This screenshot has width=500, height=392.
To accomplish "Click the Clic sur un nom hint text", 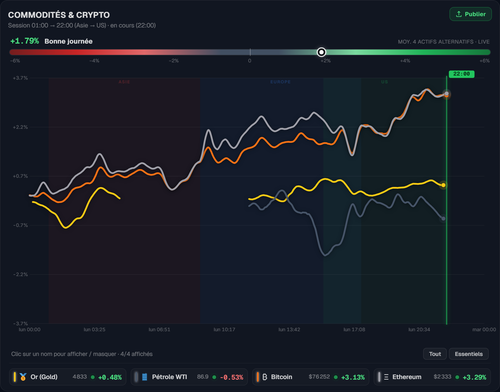I will point(82,354).
